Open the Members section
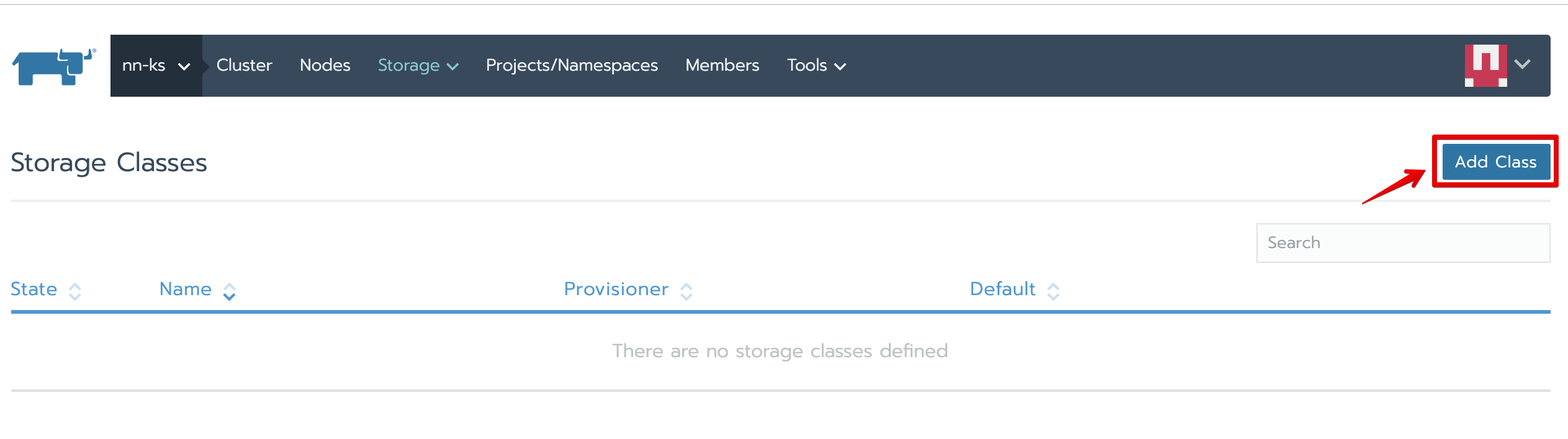Screen dimensions: 1568x439 [722, 66]
